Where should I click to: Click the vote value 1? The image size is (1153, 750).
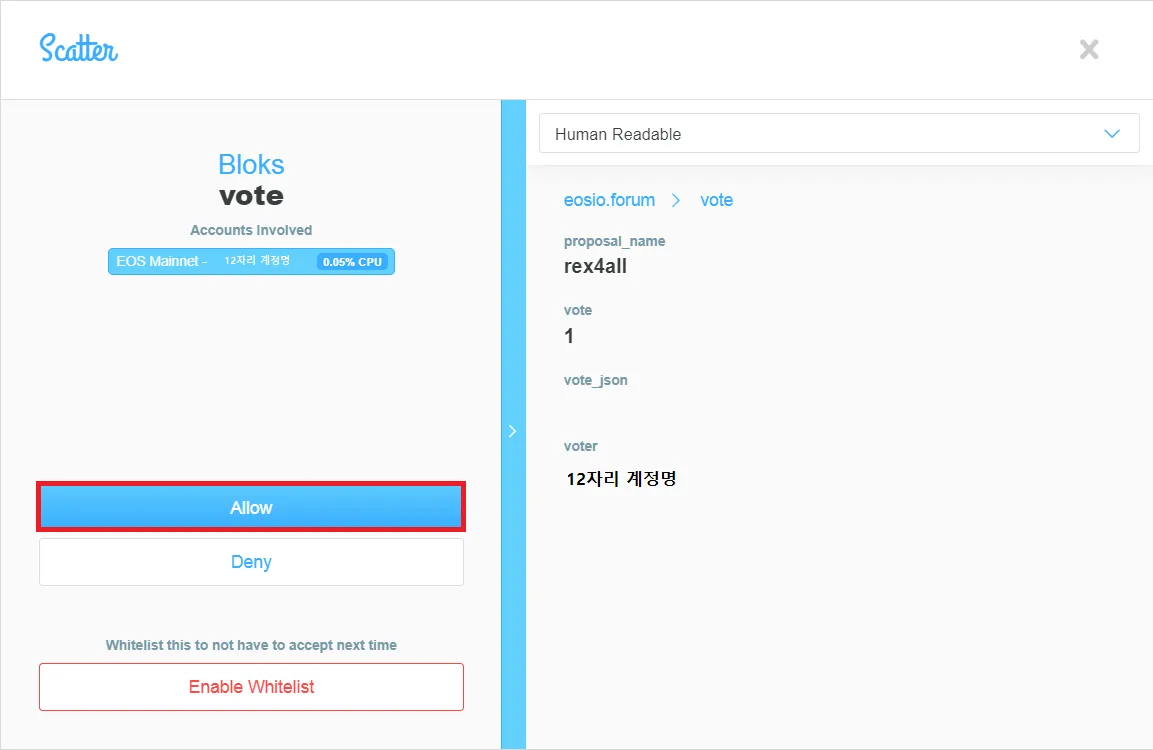point(568,336)
